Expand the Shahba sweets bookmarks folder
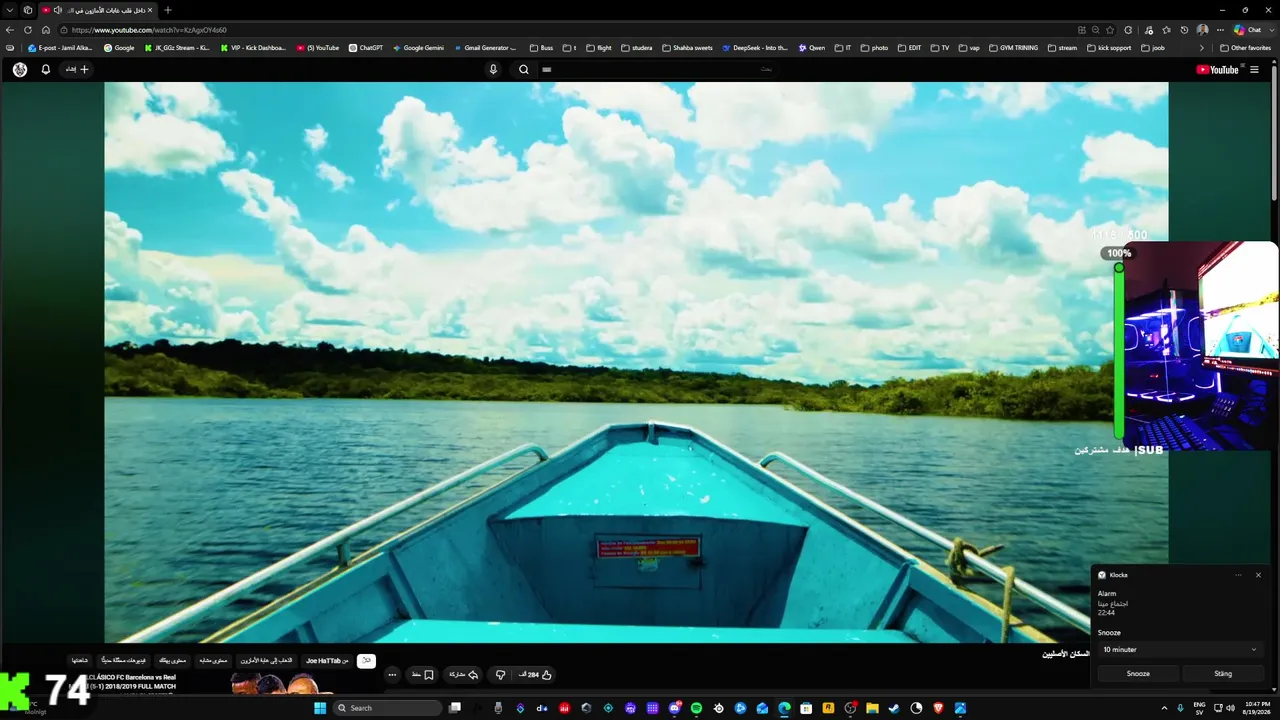 click(687, 48)
